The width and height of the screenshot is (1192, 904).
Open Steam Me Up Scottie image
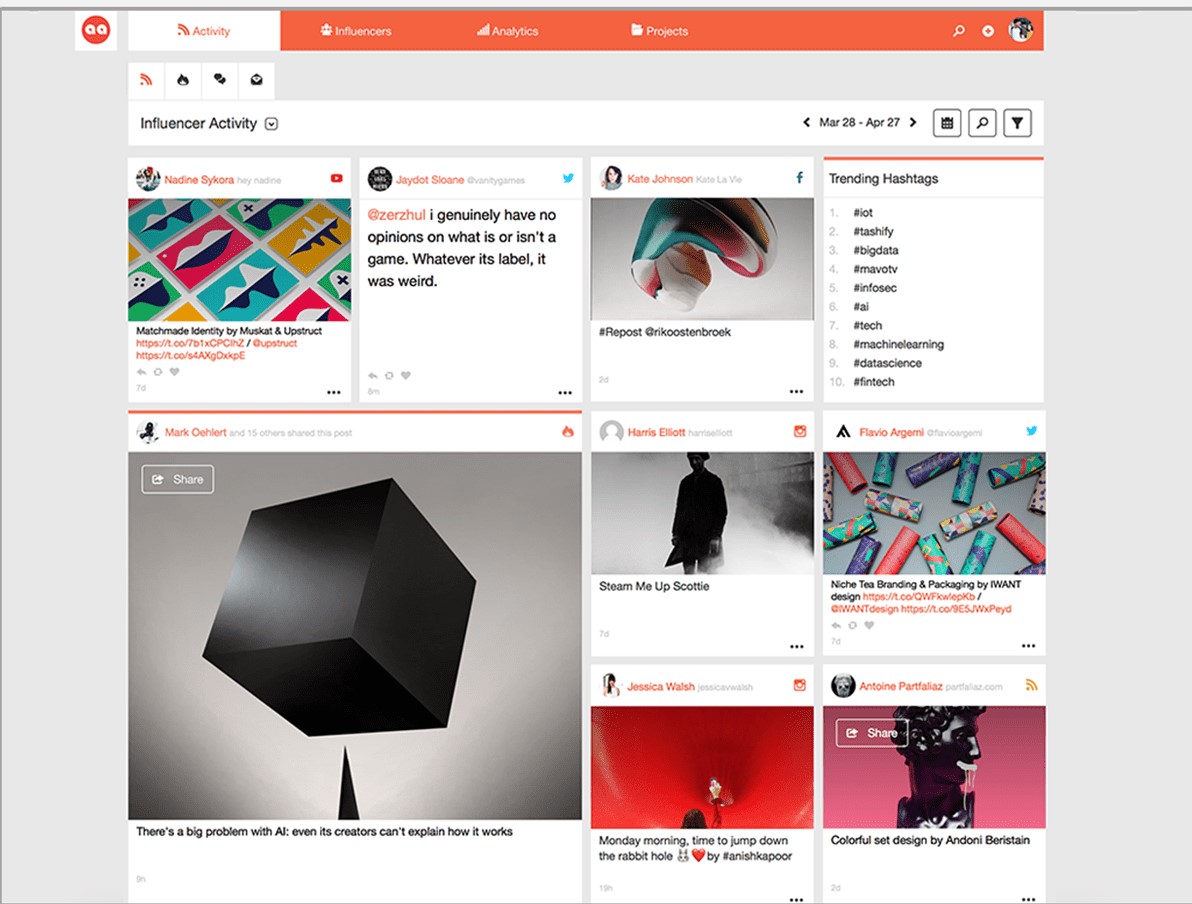click(x=702, y=513)
